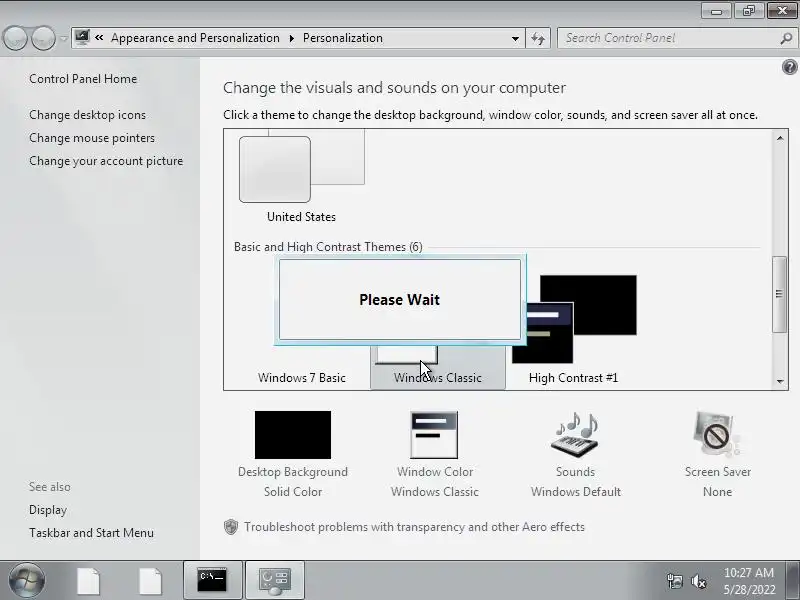Open the Display link under See also
This screenshot has width=800, height=600.
48,510
